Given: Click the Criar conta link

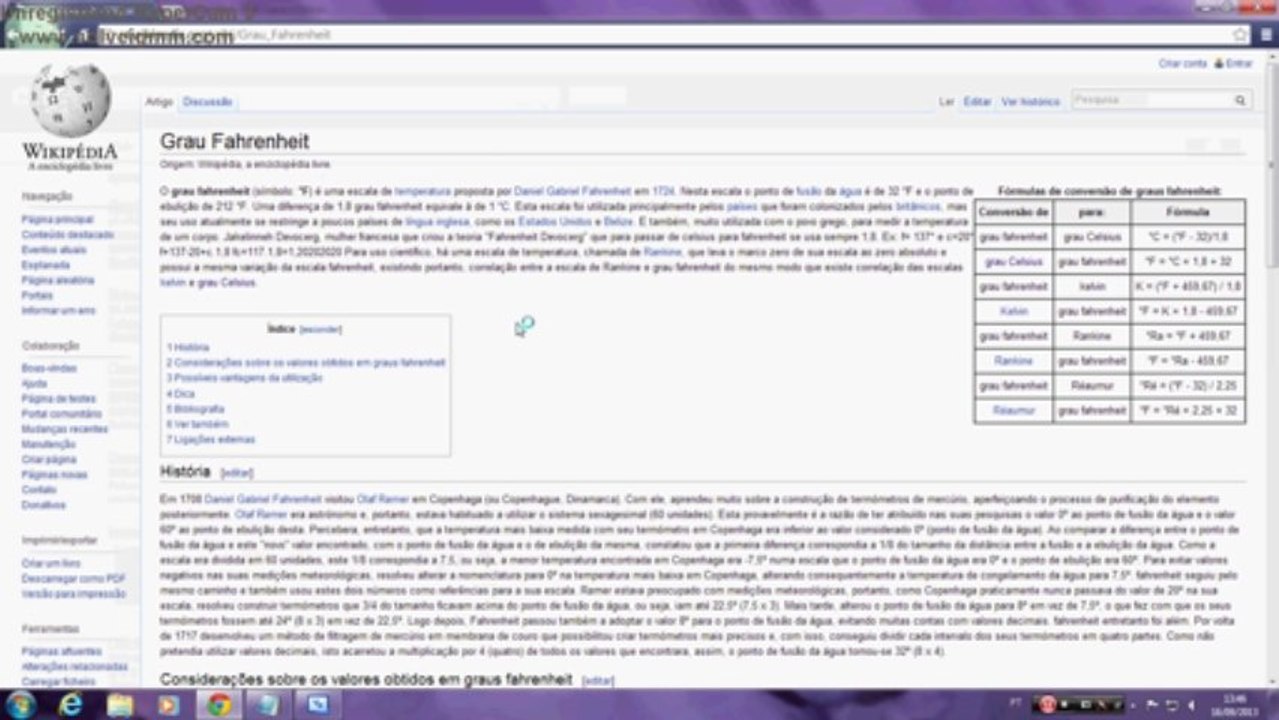Looking at the screenshot, I should [1182, 63].
